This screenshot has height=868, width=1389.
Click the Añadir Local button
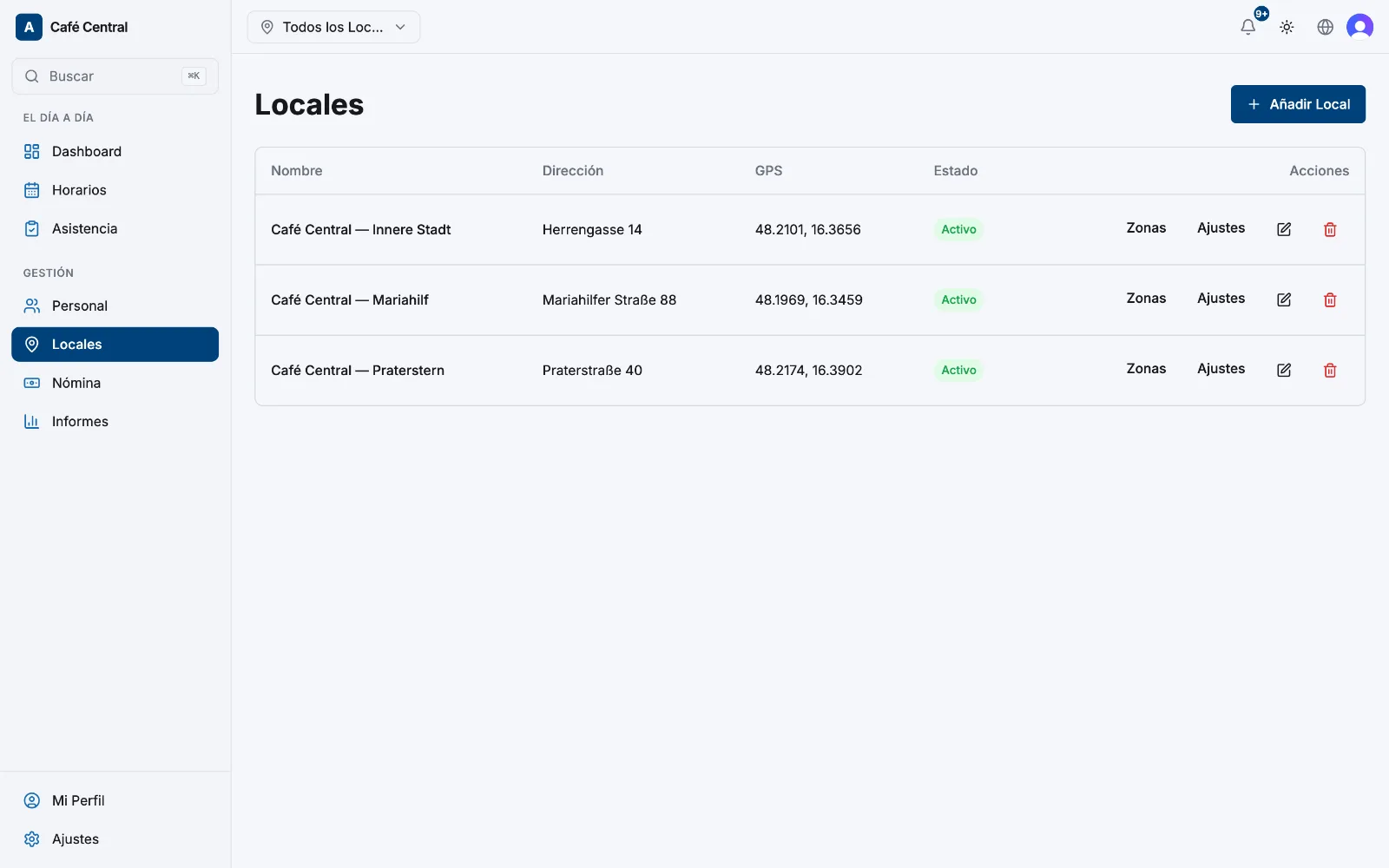click(1298, 104)
